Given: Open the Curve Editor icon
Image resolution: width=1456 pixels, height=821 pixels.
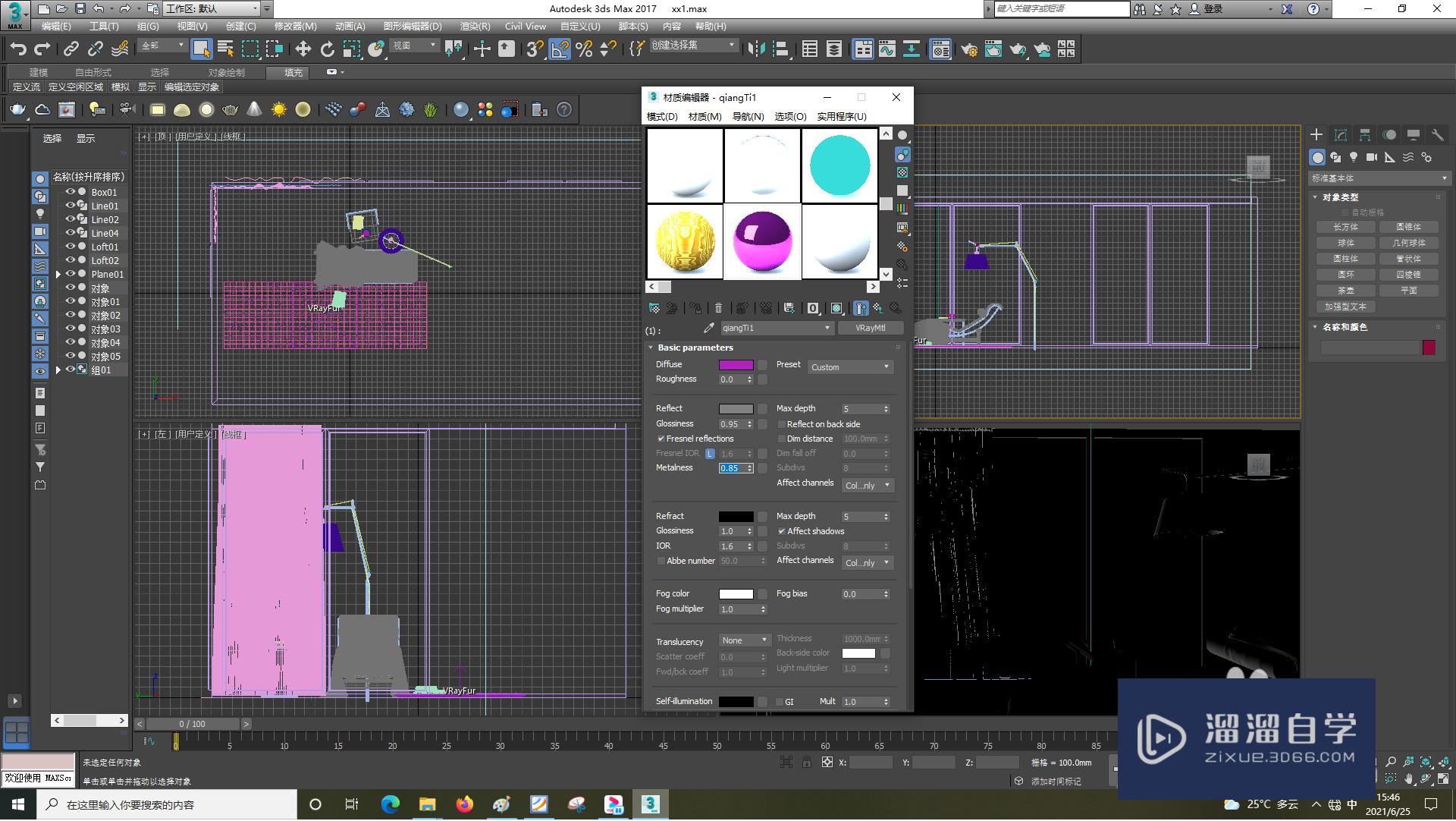Looking at the screenshot, I should [x=887, y=49].
